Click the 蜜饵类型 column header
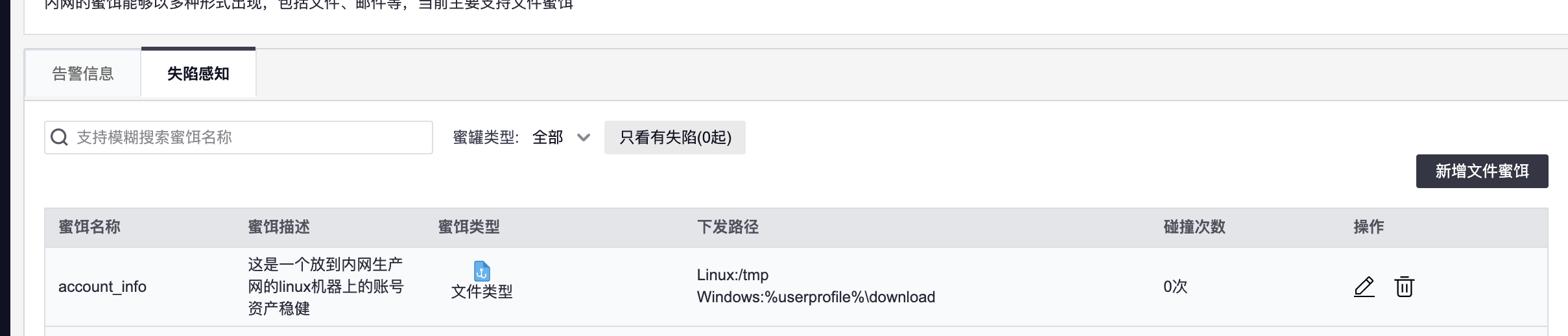This screenshot has height=336, width=1568. pyautogui.click(x=469, y=227)
